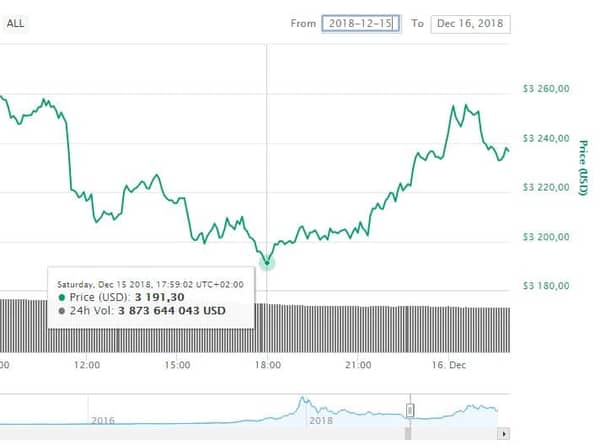Click the 21:00 time axis label
The image size is (600, 445).
point(358,365)
